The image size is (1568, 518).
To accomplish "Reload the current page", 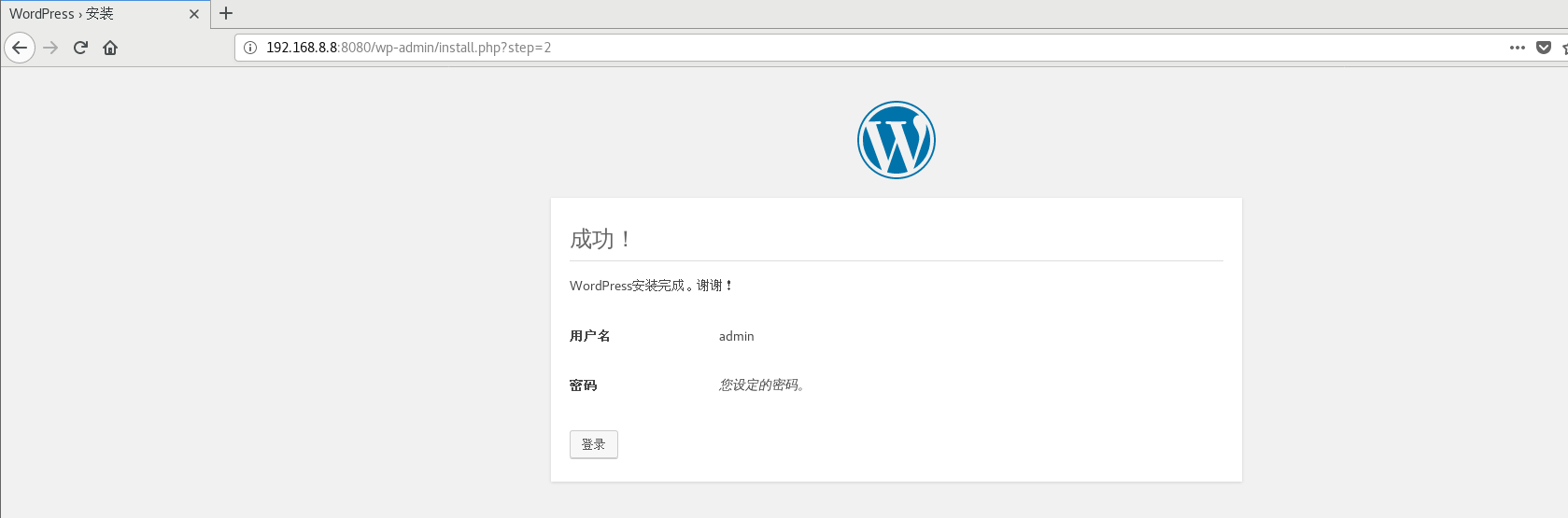I will tap(80, 48).
